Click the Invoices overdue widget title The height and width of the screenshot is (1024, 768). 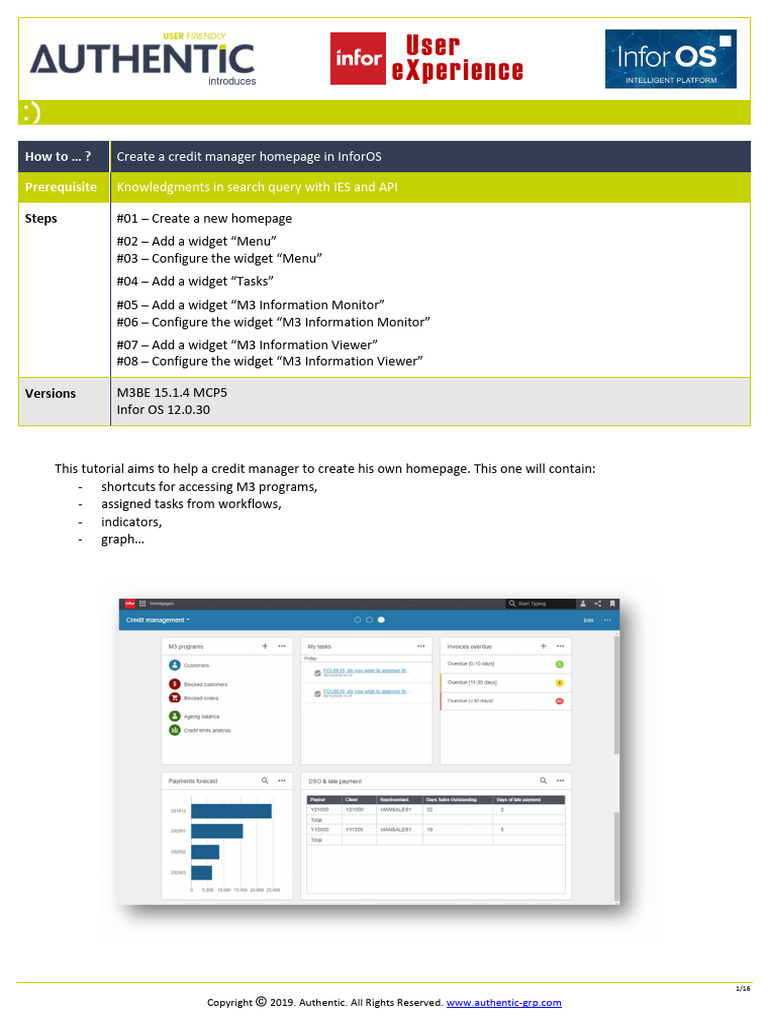click(x=470, y=647)
